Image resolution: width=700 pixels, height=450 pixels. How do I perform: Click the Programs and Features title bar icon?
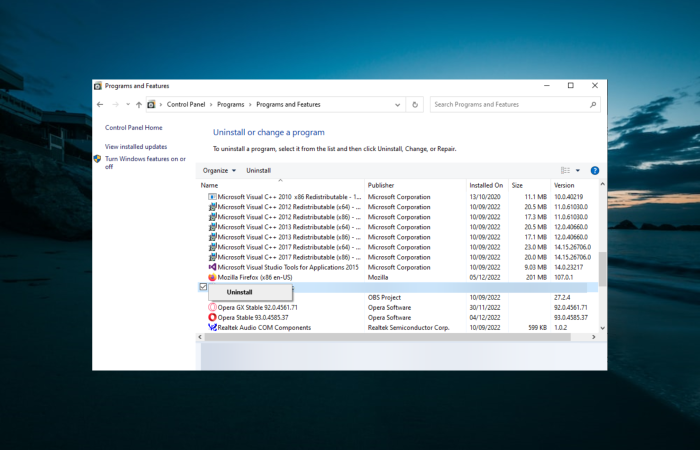tap(98, 86)
